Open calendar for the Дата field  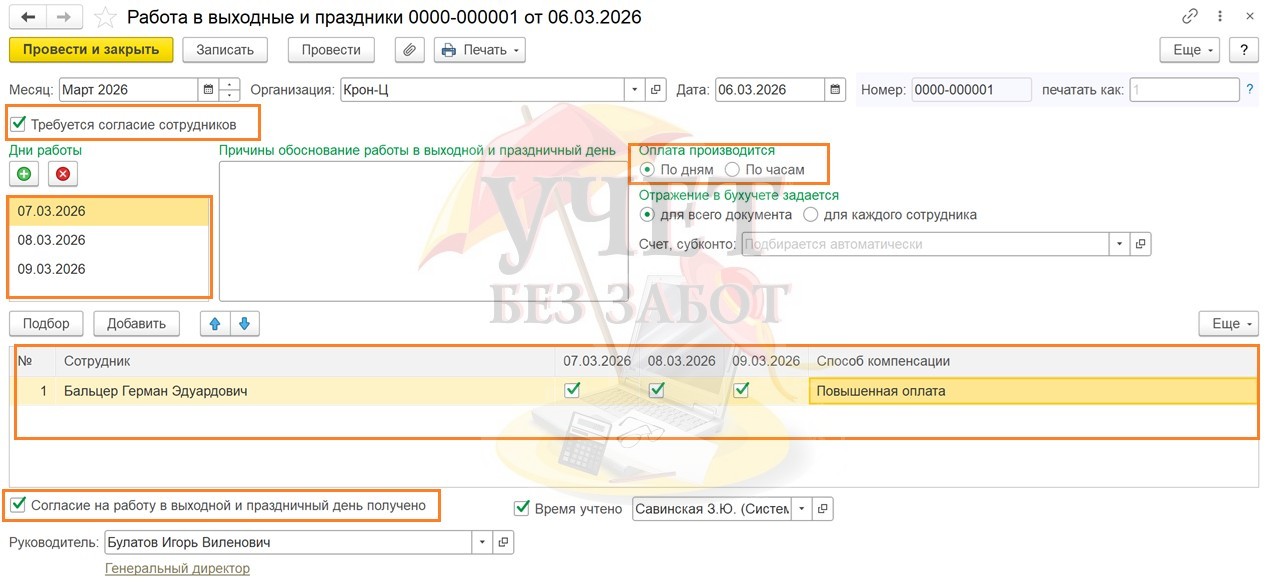pos(835,90)
